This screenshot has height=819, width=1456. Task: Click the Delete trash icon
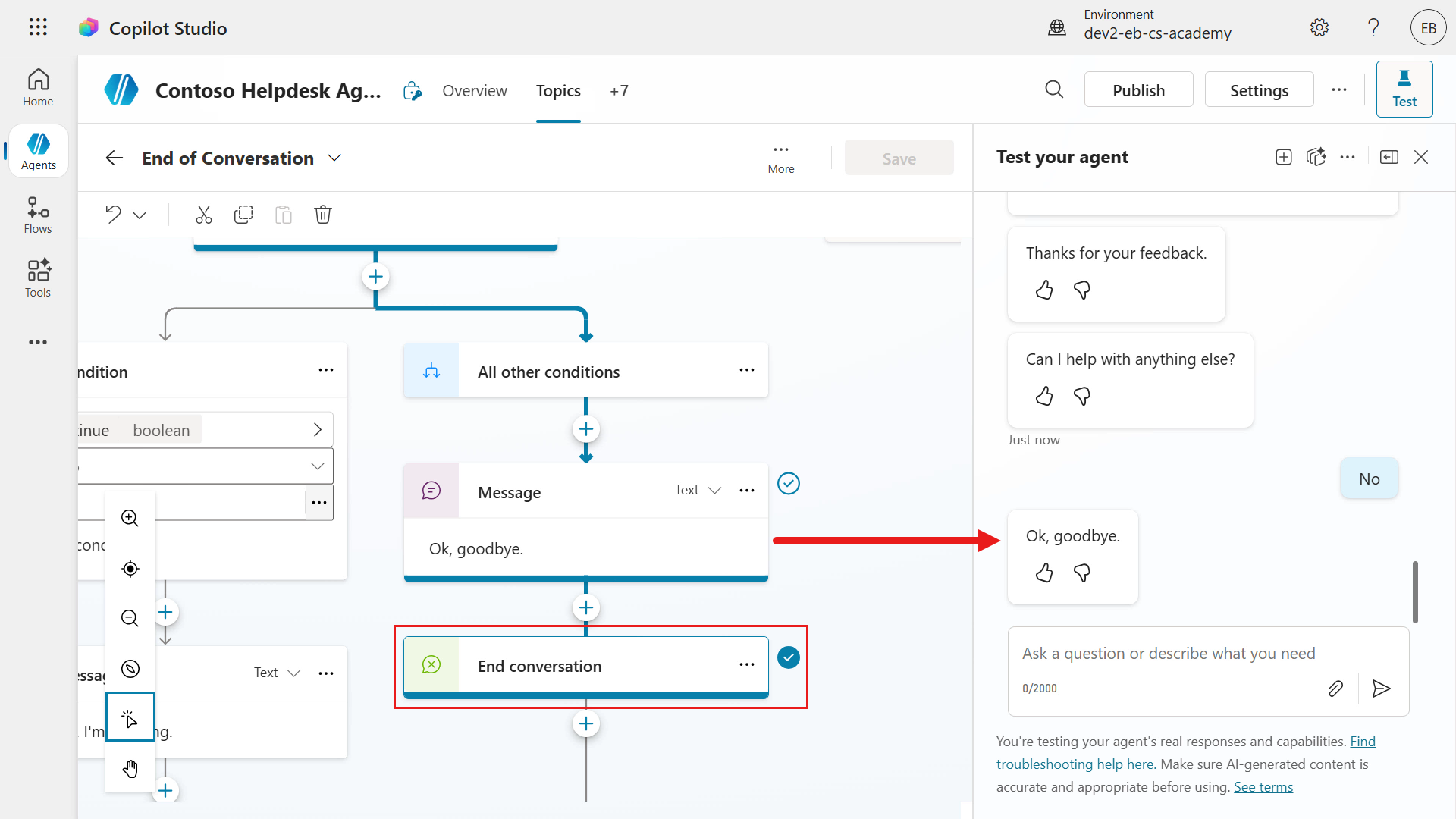[x=323, y=215]
